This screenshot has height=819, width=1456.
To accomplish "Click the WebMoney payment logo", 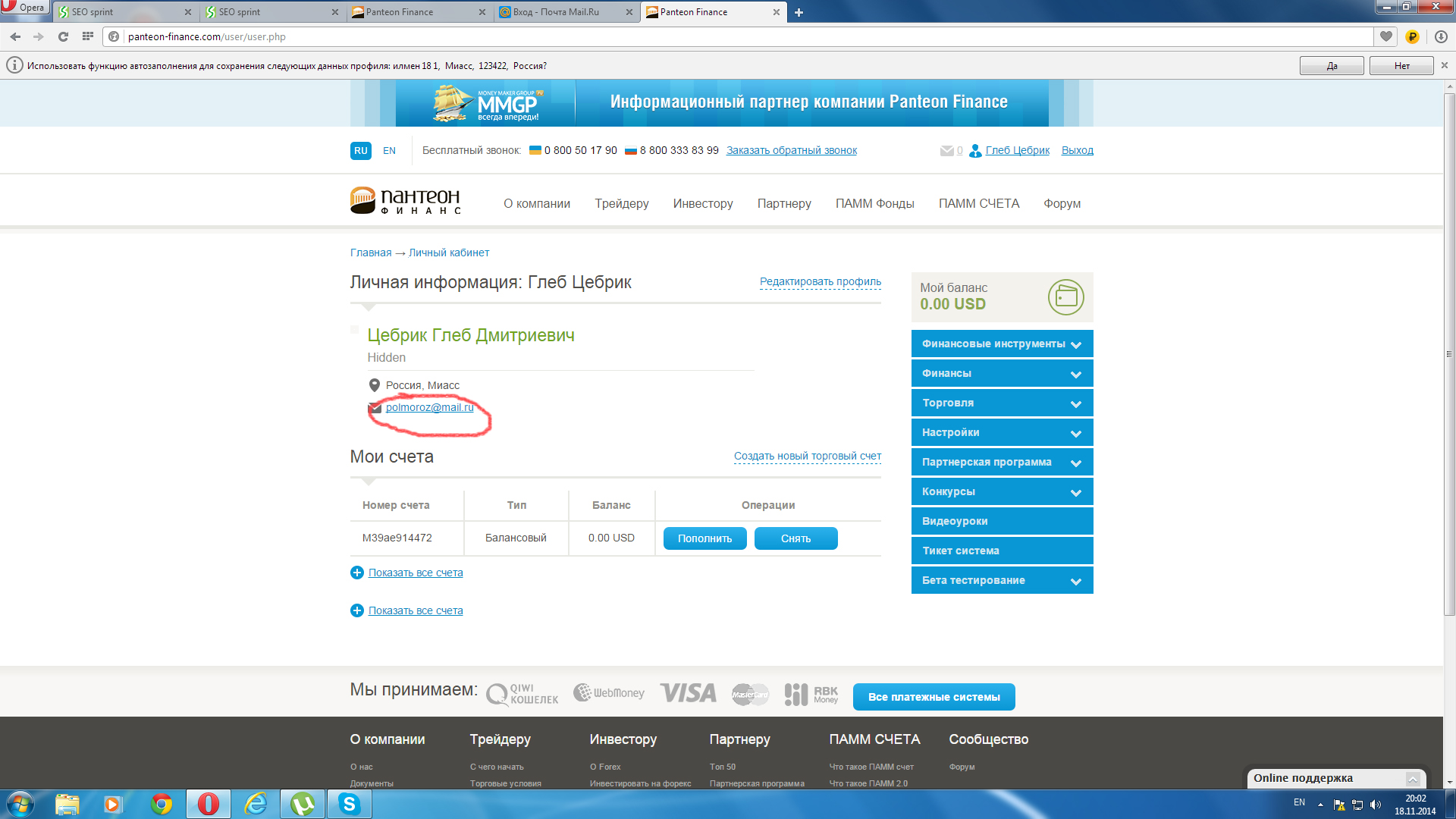I will coord(609,692).
